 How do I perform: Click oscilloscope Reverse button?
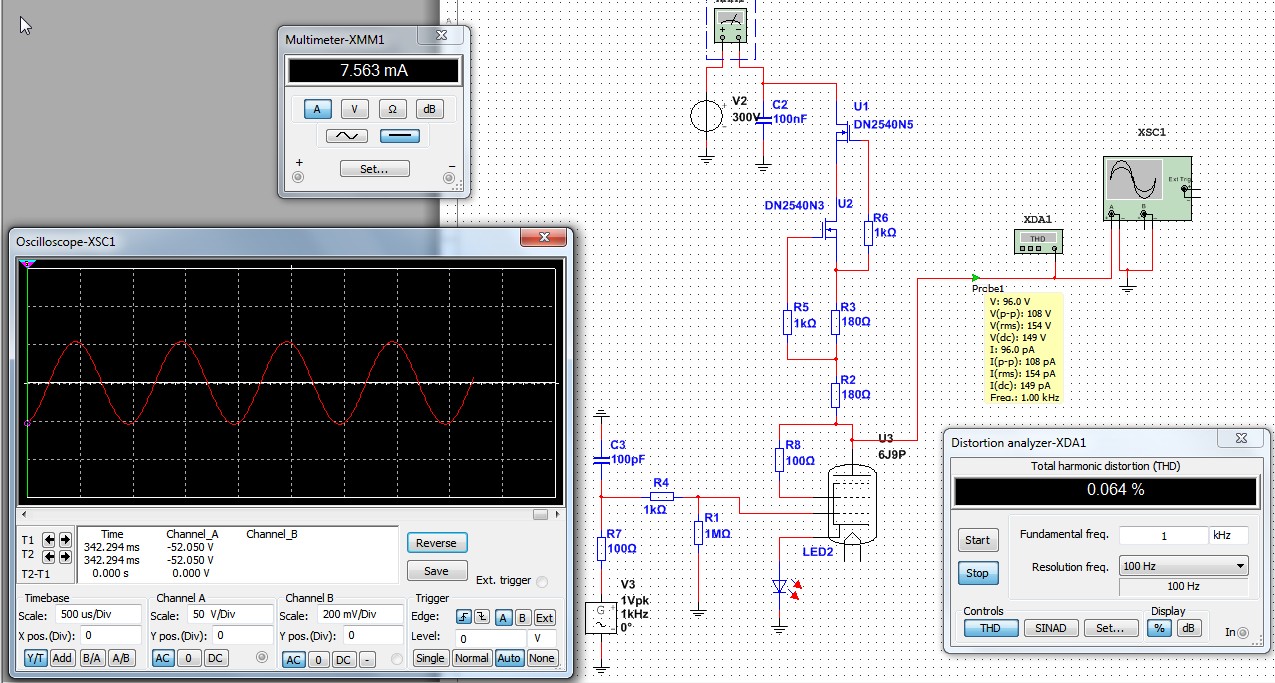click(436, 543)
